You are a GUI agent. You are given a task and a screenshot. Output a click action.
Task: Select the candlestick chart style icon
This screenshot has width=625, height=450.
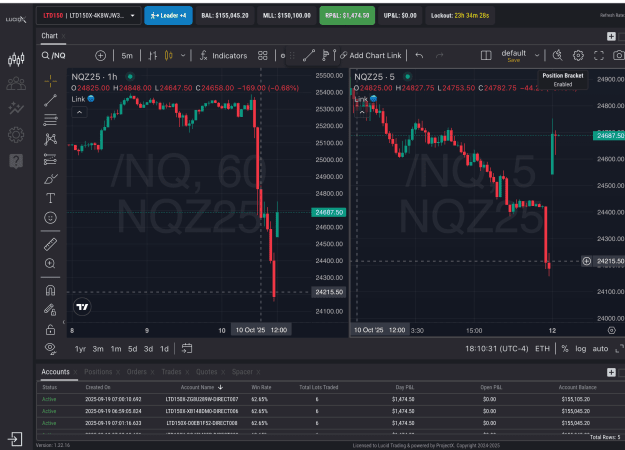(169, 55)
